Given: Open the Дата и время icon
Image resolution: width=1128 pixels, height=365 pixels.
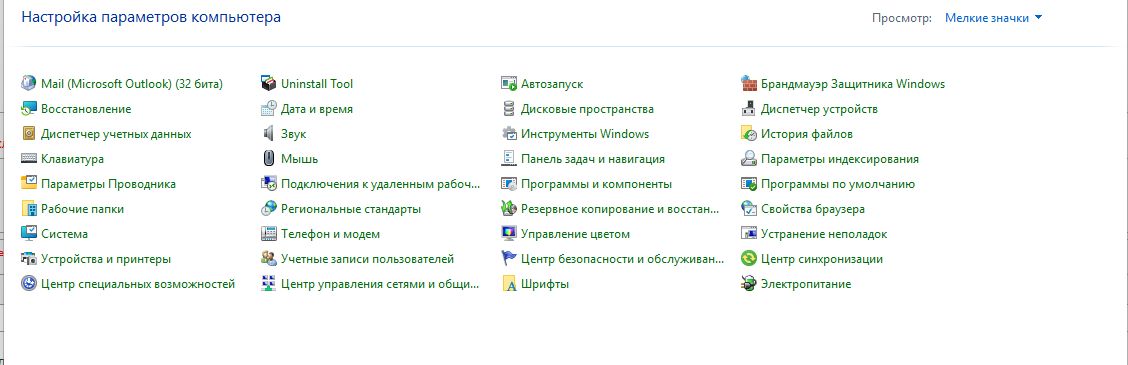Looking at the screenshot, I should pyautogui.click(x=268, y=109).
